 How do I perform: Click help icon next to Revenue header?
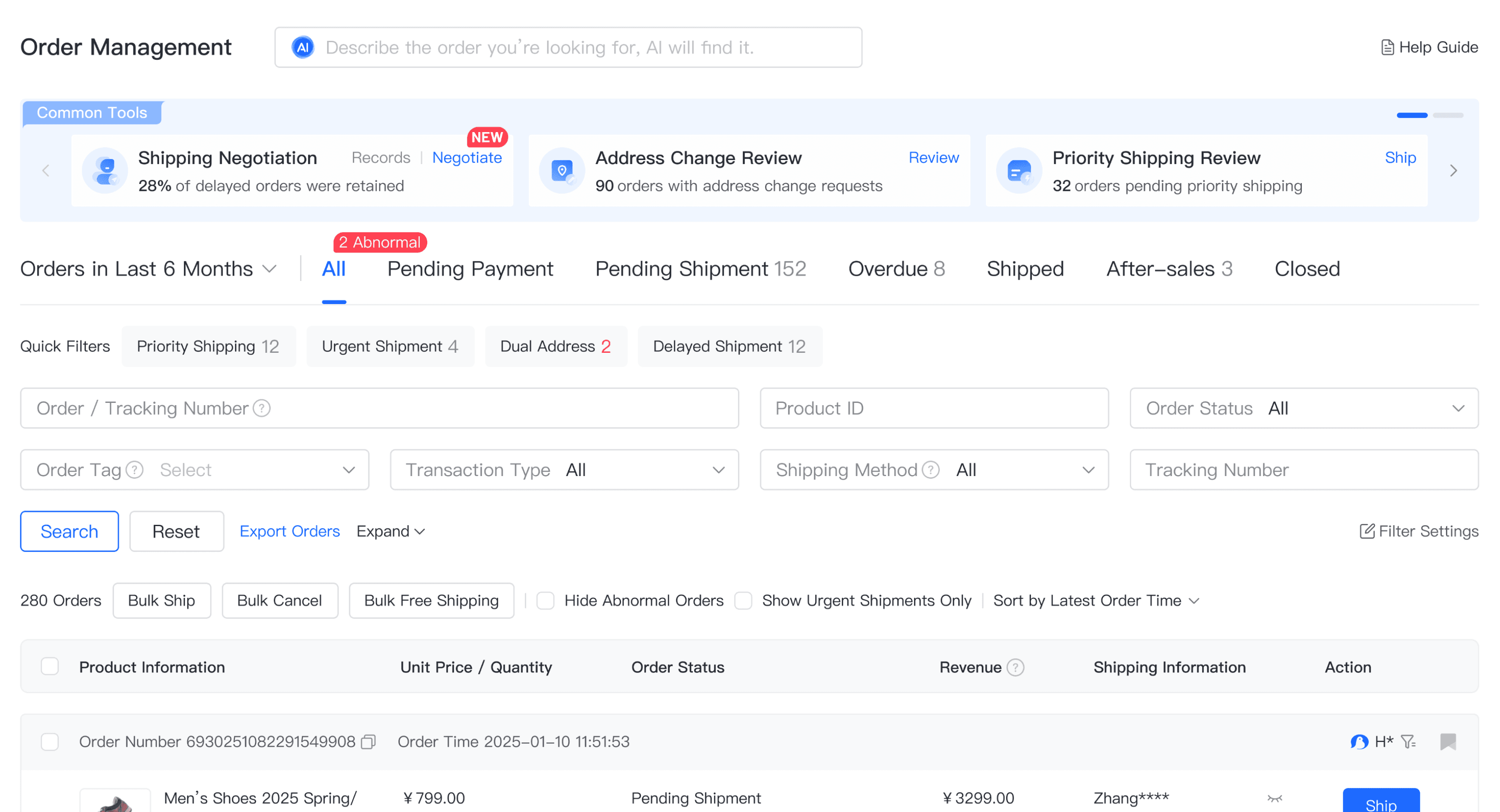[1016, 667]
